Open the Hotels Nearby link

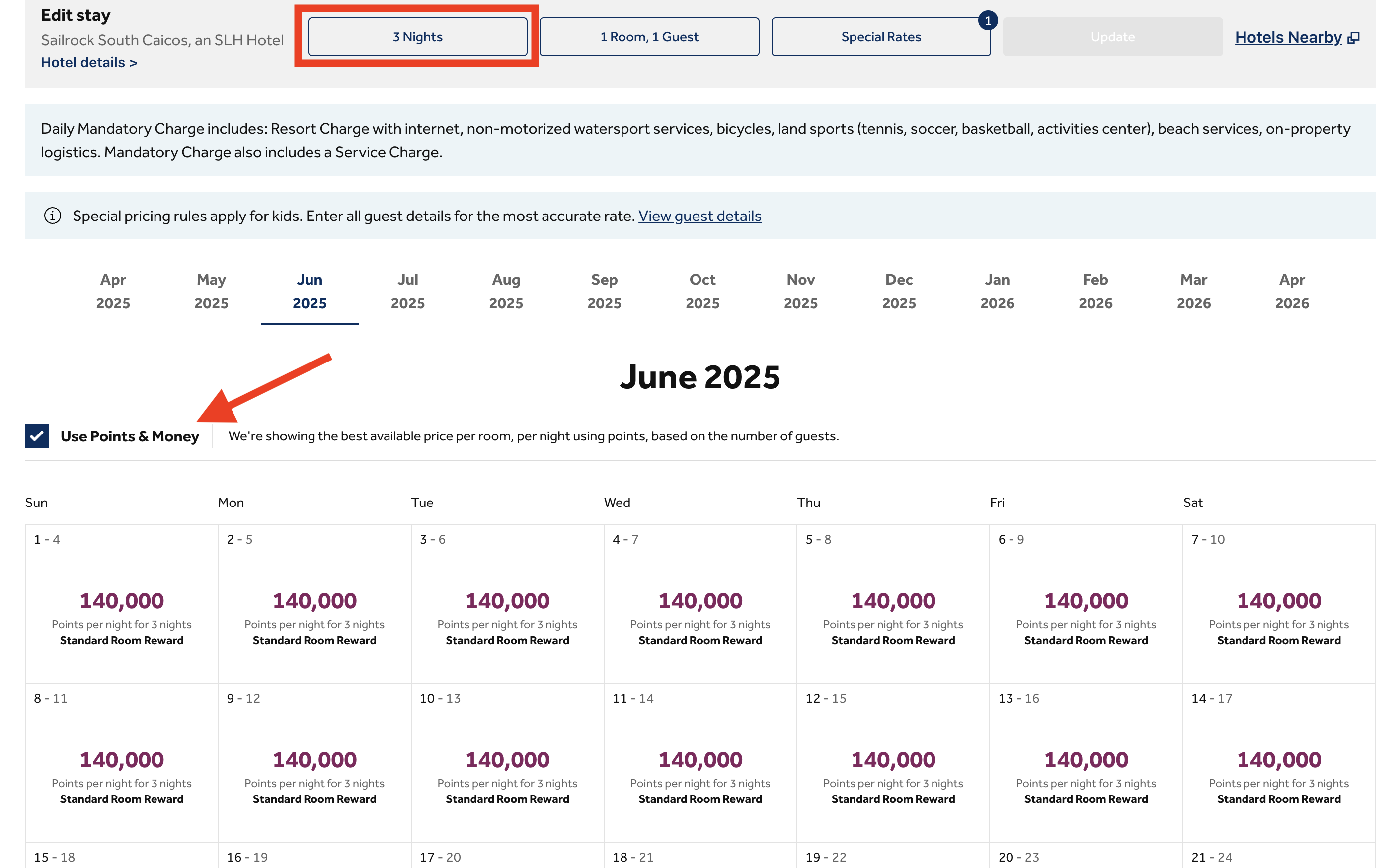[1288, 38]
